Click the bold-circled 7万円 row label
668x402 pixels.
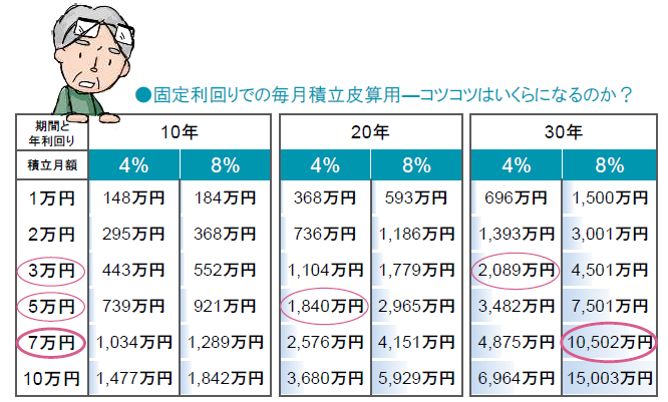point(51,343)
